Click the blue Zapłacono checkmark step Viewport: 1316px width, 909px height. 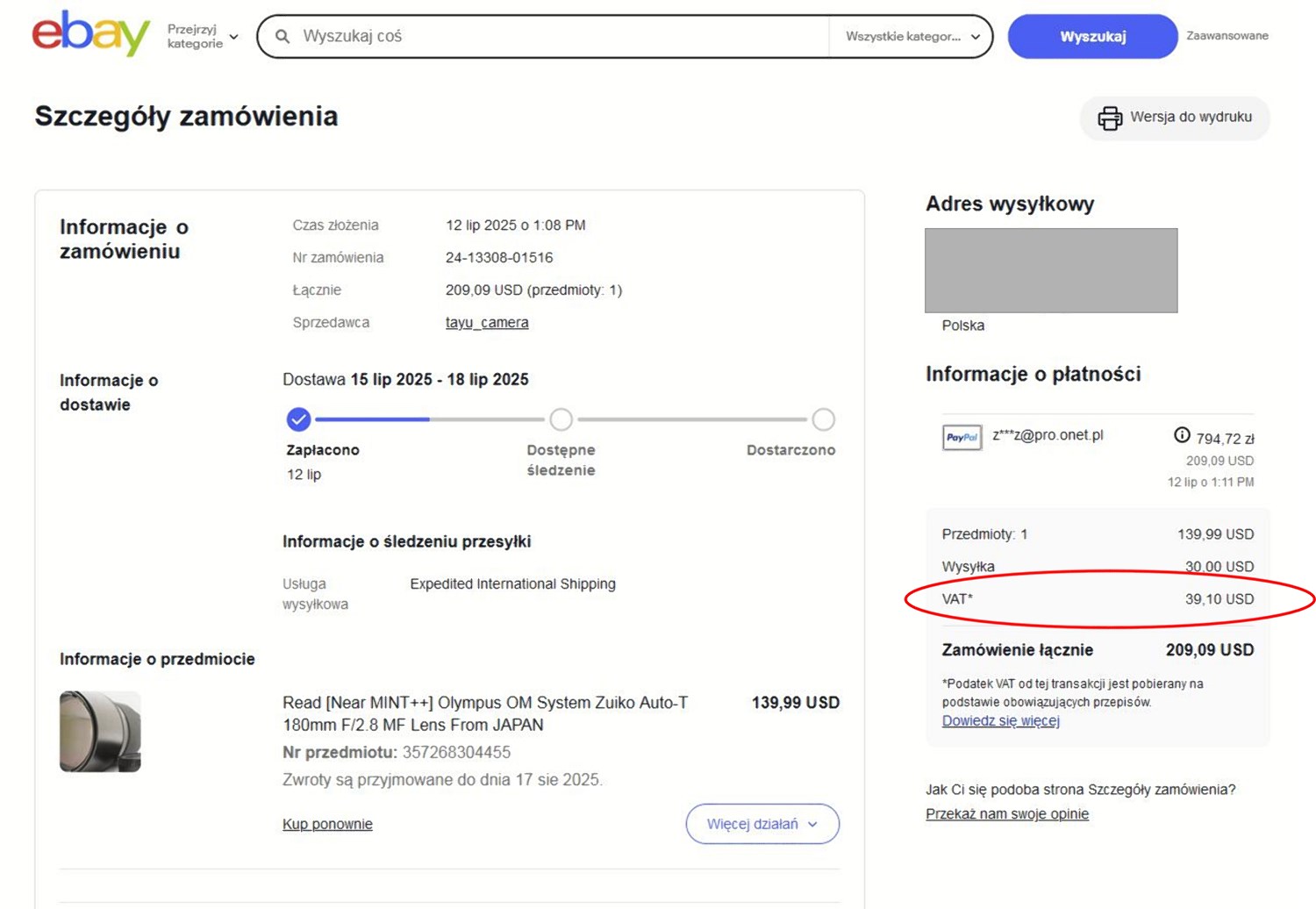tap(298, 419)
